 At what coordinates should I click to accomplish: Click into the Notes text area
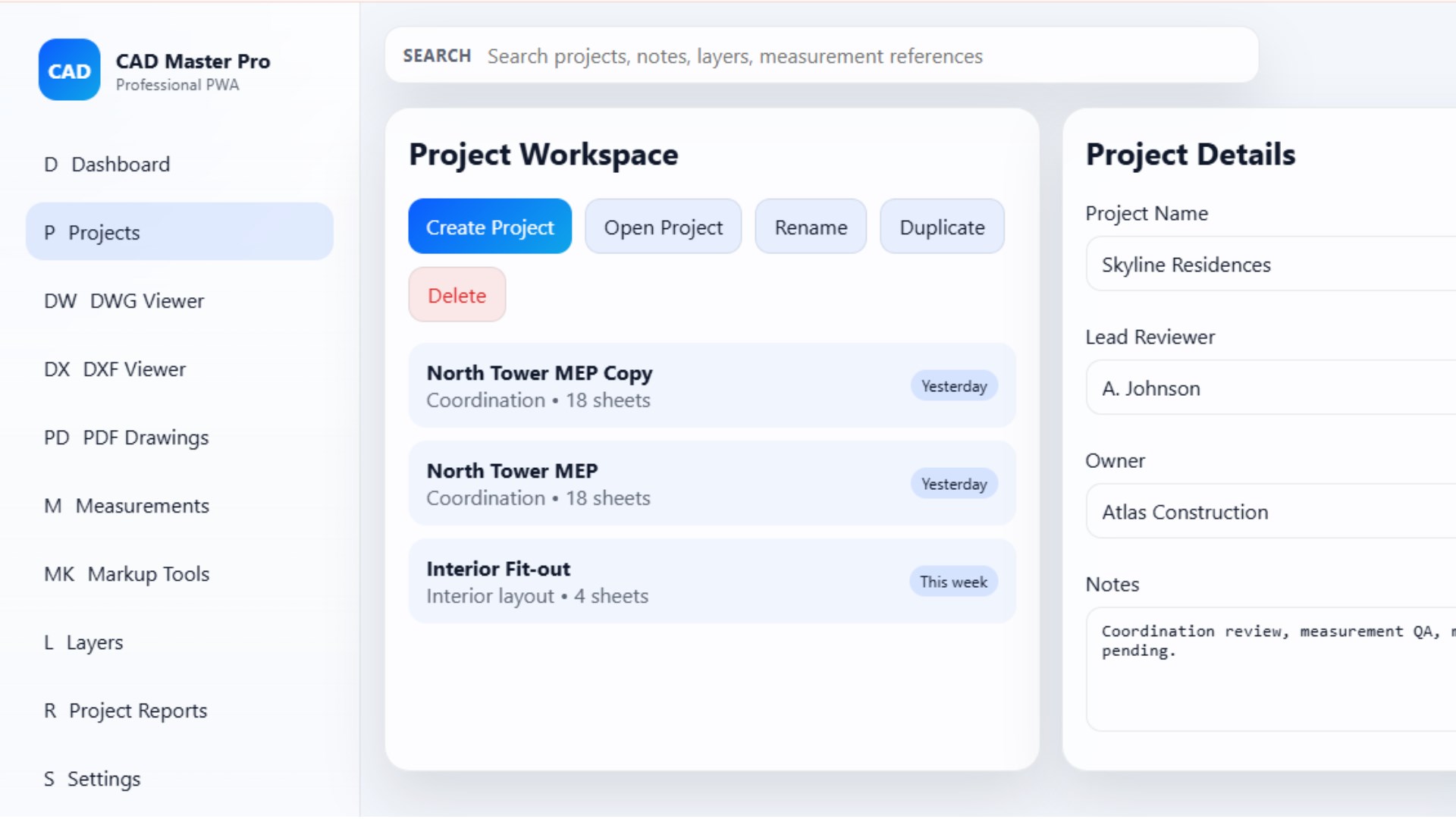(x=1271, y=669)
